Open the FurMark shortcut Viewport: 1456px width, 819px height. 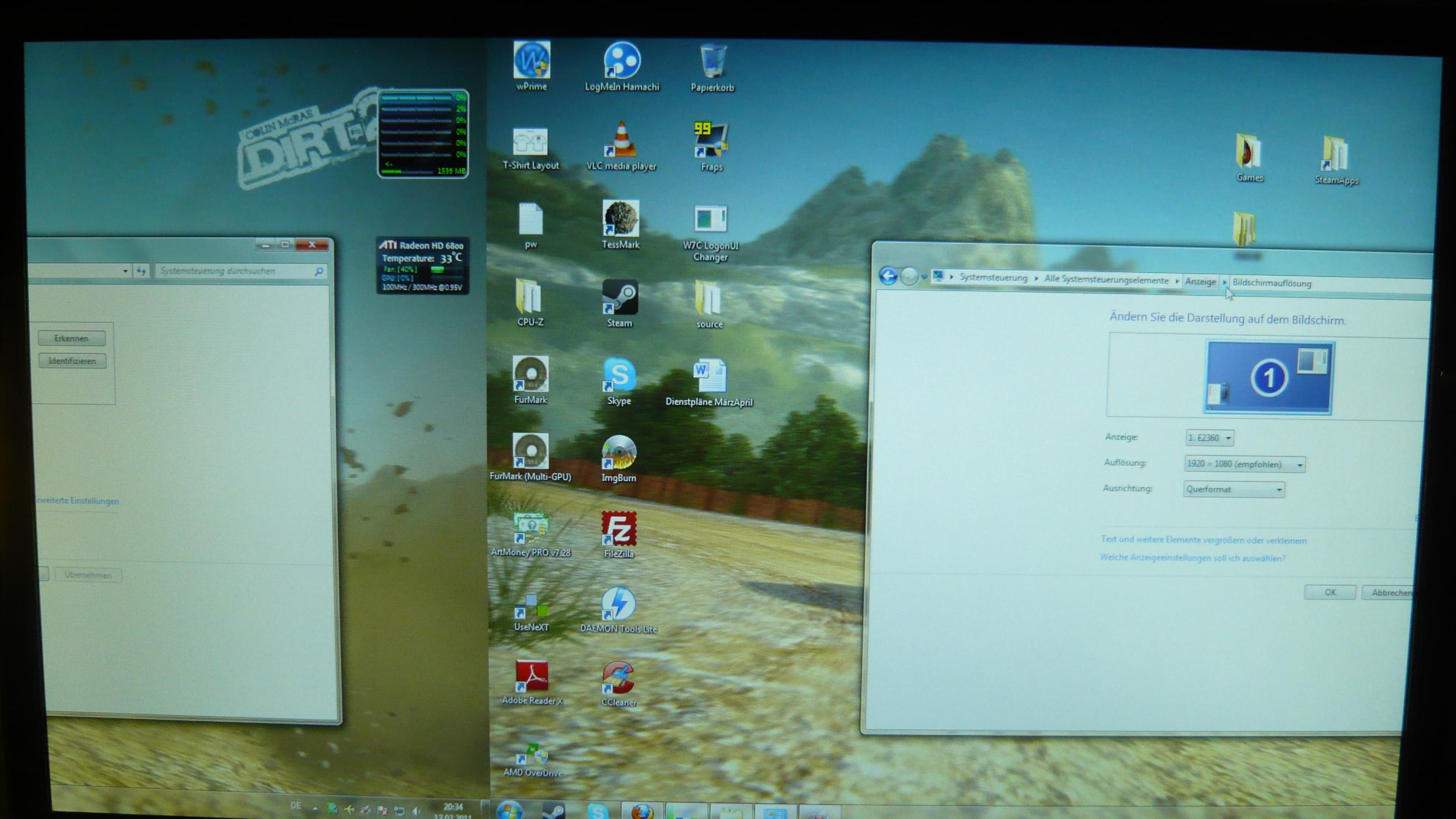click(x=530, y=375)
